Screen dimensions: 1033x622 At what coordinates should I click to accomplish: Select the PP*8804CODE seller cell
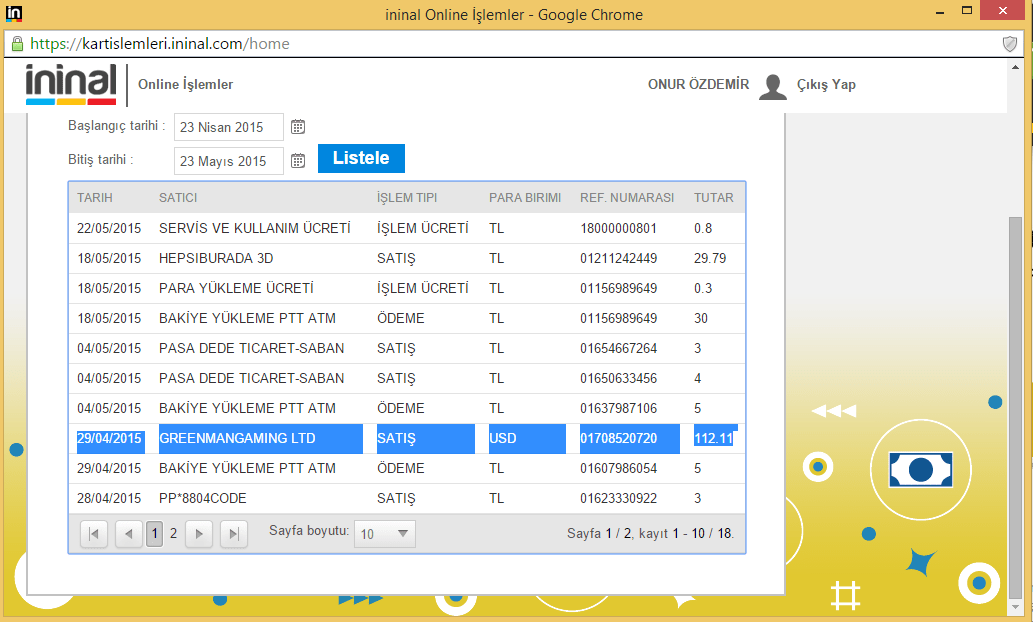(202, 498)
